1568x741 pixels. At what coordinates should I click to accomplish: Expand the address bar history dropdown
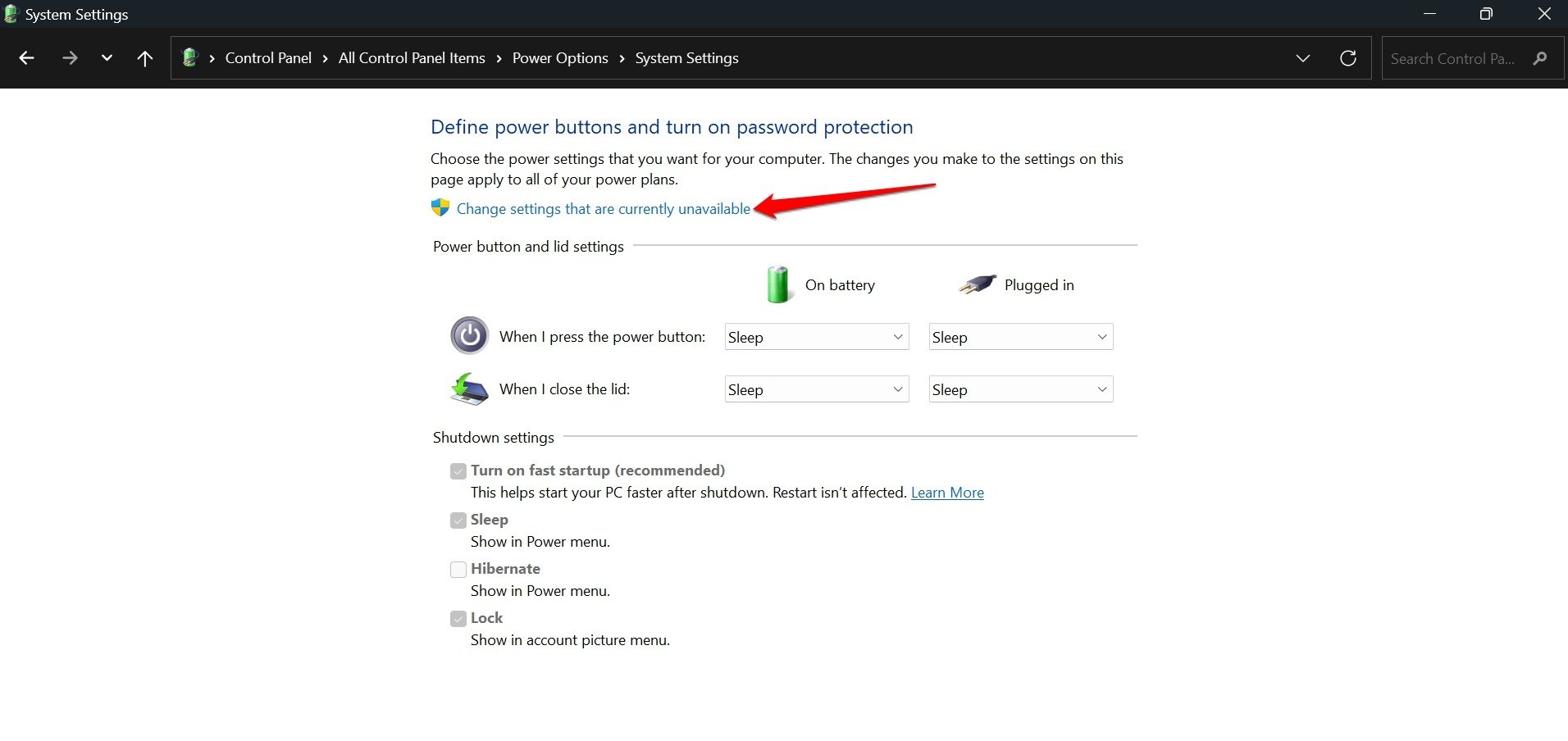click(1303, 58)
